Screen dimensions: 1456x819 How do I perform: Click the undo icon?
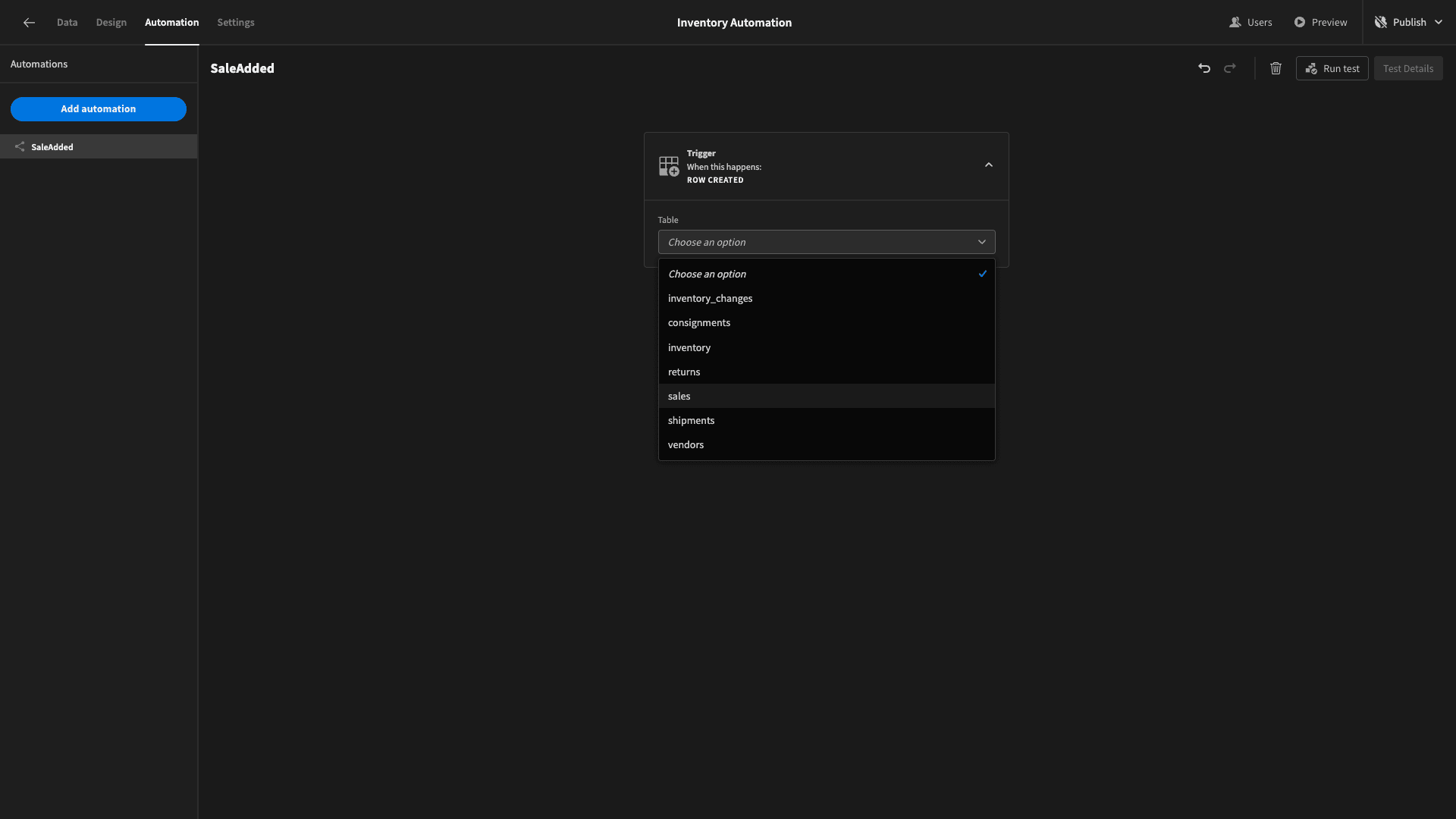click(x=1204, y=68)
